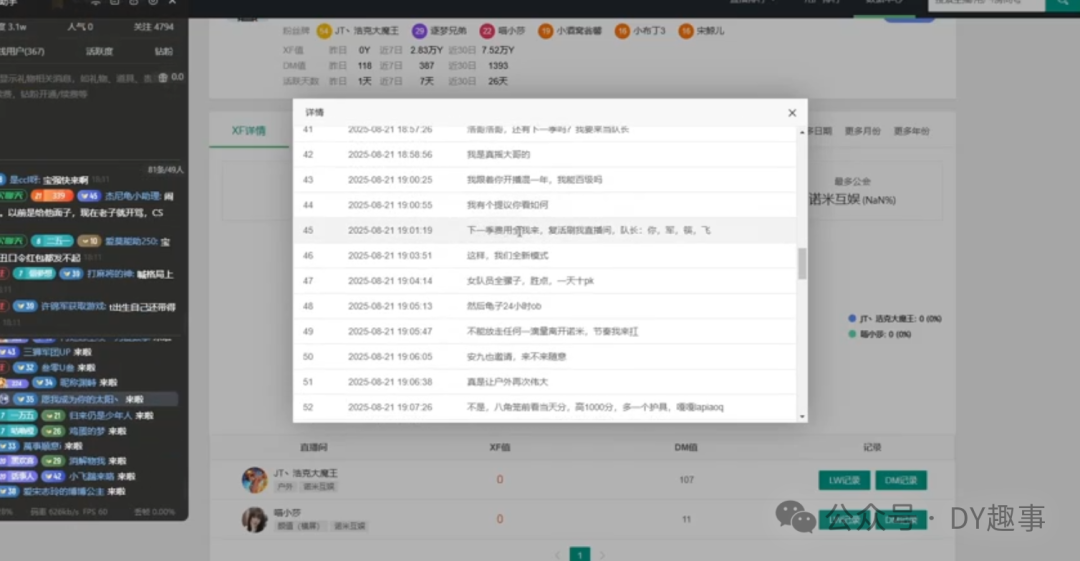
Task: Select row 48 message 然后电子24小时ob
Action: pos(544,306)
